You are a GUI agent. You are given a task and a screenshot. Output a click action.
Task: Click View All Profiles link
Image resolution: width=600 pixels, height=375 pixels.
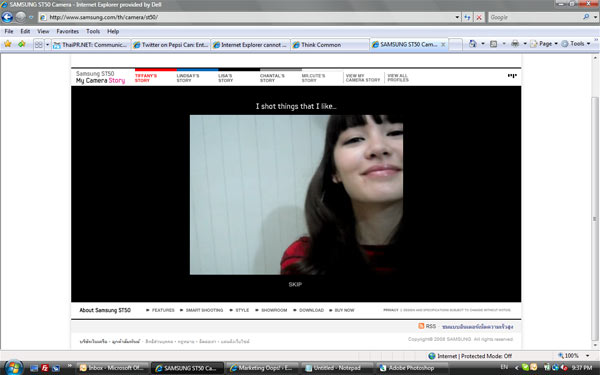[398, 78]
